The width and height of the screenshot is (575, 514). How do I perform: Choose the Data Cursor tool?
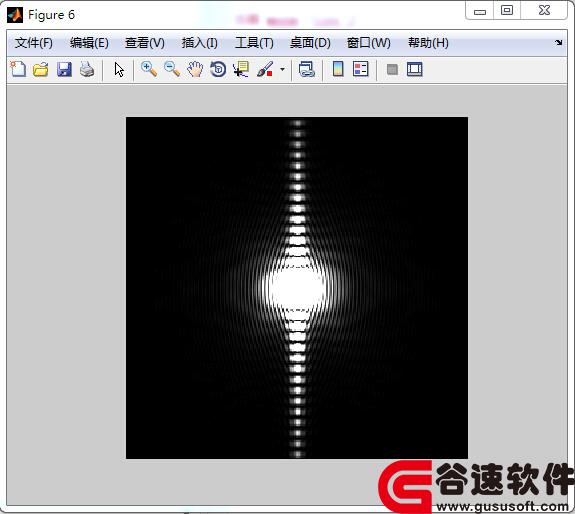click(241, 69)
